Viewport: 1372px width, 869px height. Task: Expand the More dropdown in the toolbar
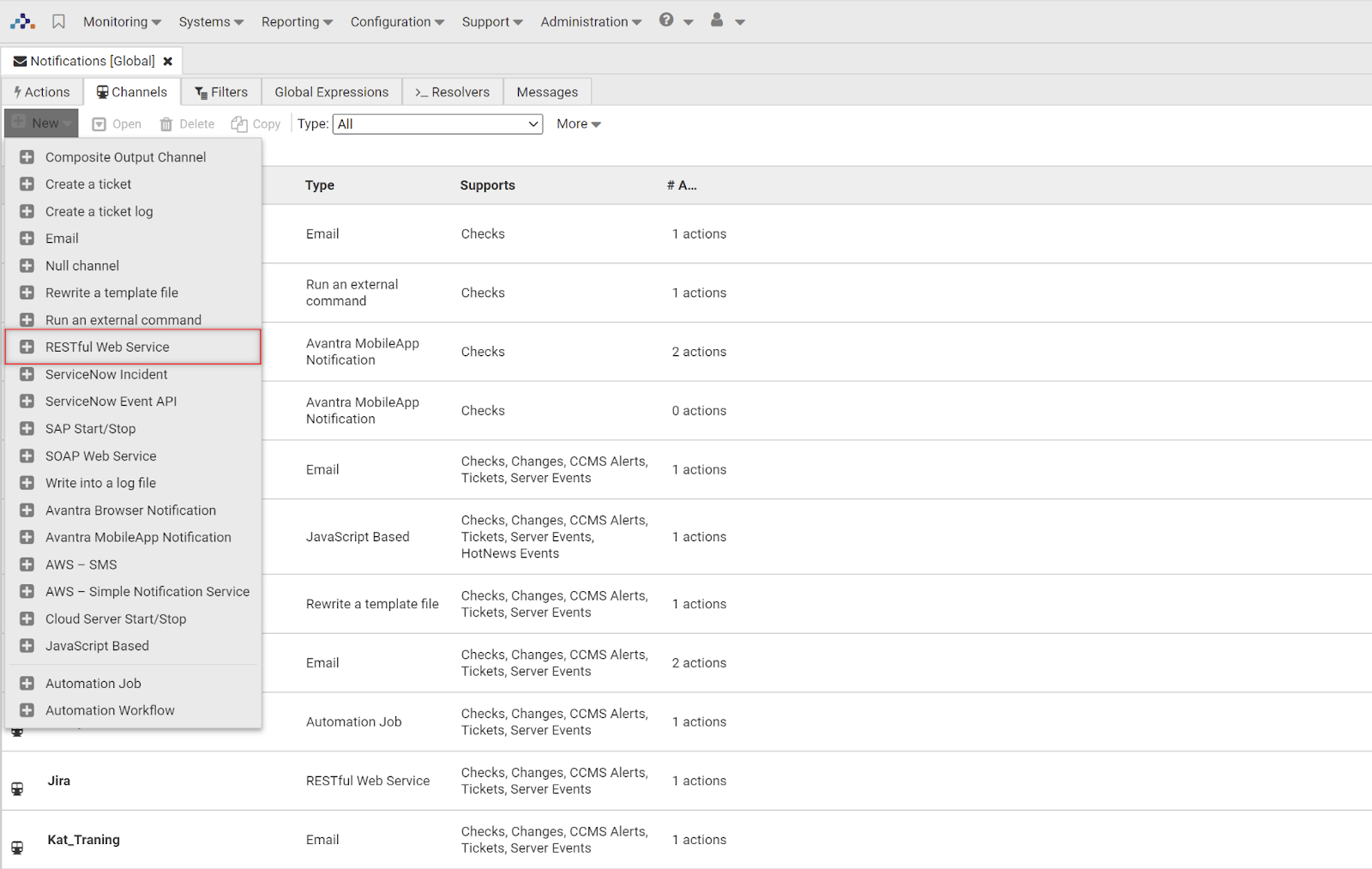[x=578, y=124]
